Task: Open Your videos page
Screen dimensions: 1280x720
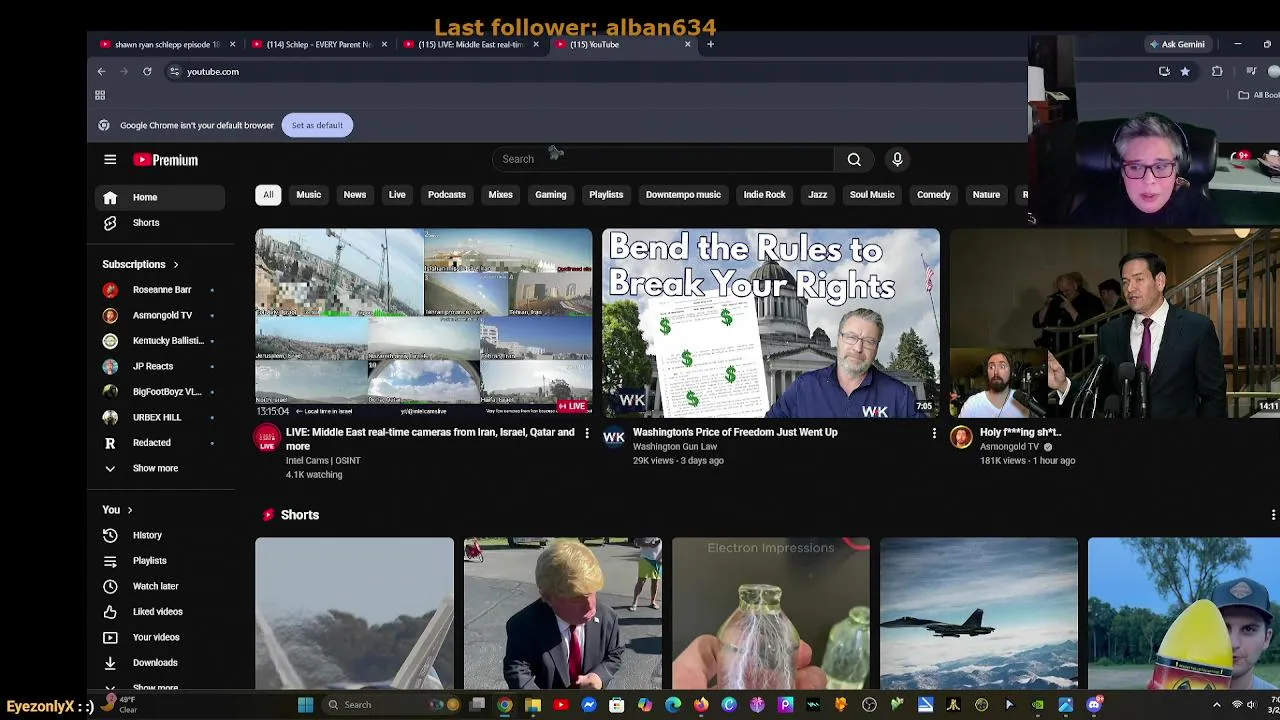Action: coord(160,637)
